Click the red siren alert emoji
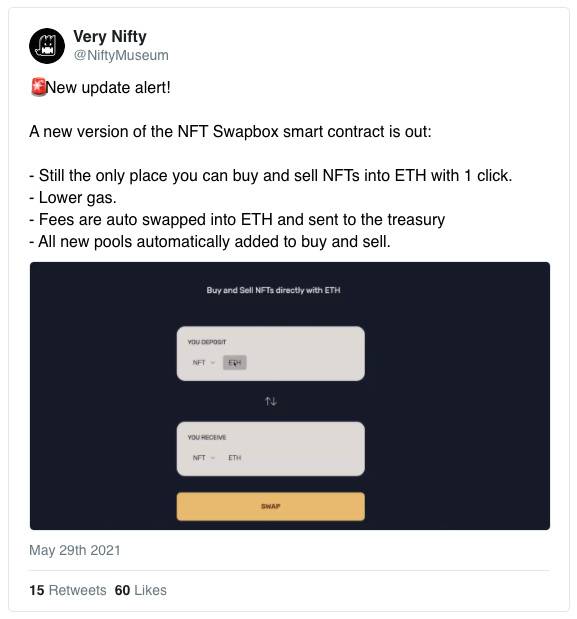 pyautogui.click(x=38, y=87)
